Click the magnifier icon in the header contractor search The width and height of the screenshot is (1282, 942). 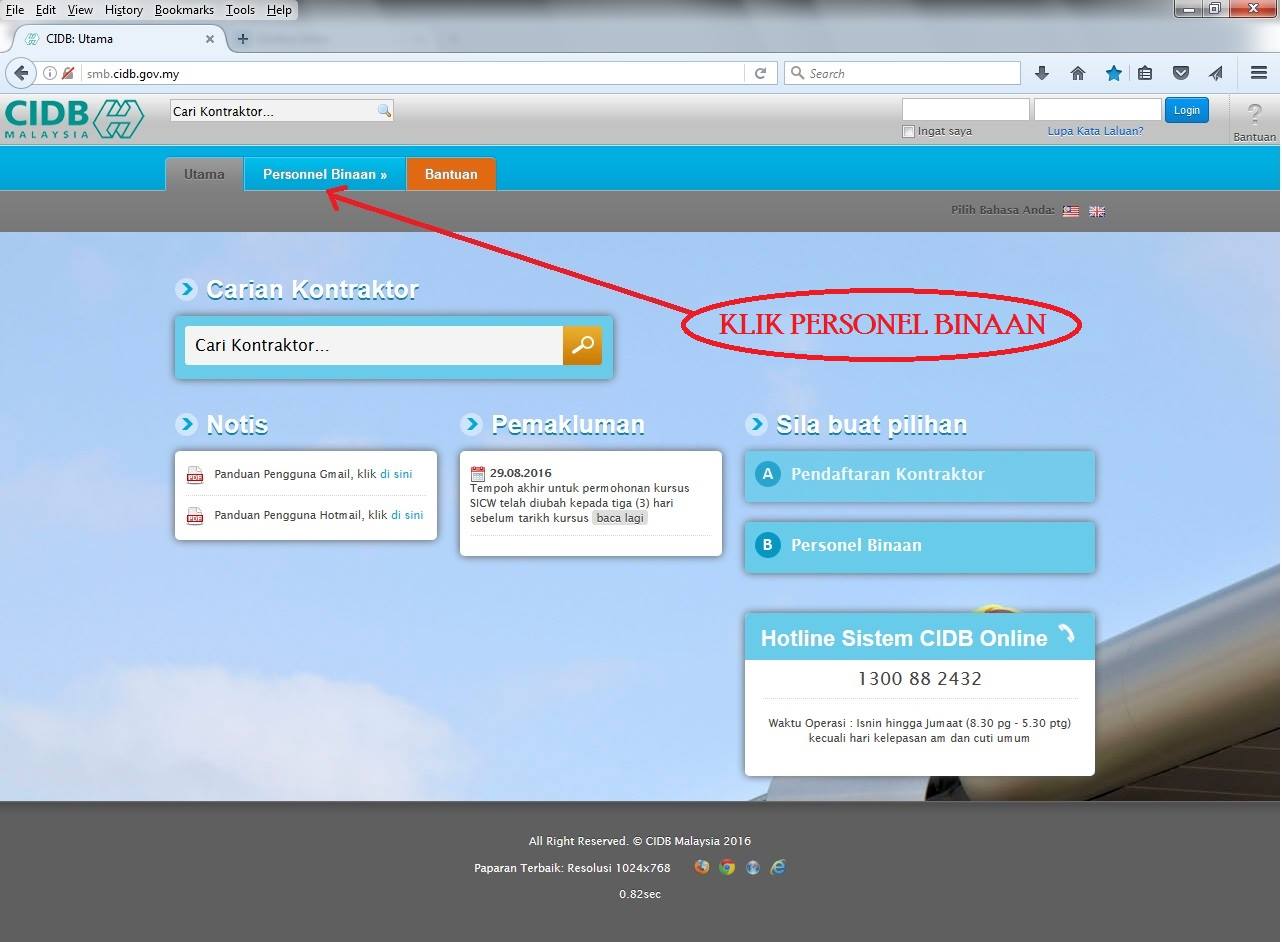384,111
